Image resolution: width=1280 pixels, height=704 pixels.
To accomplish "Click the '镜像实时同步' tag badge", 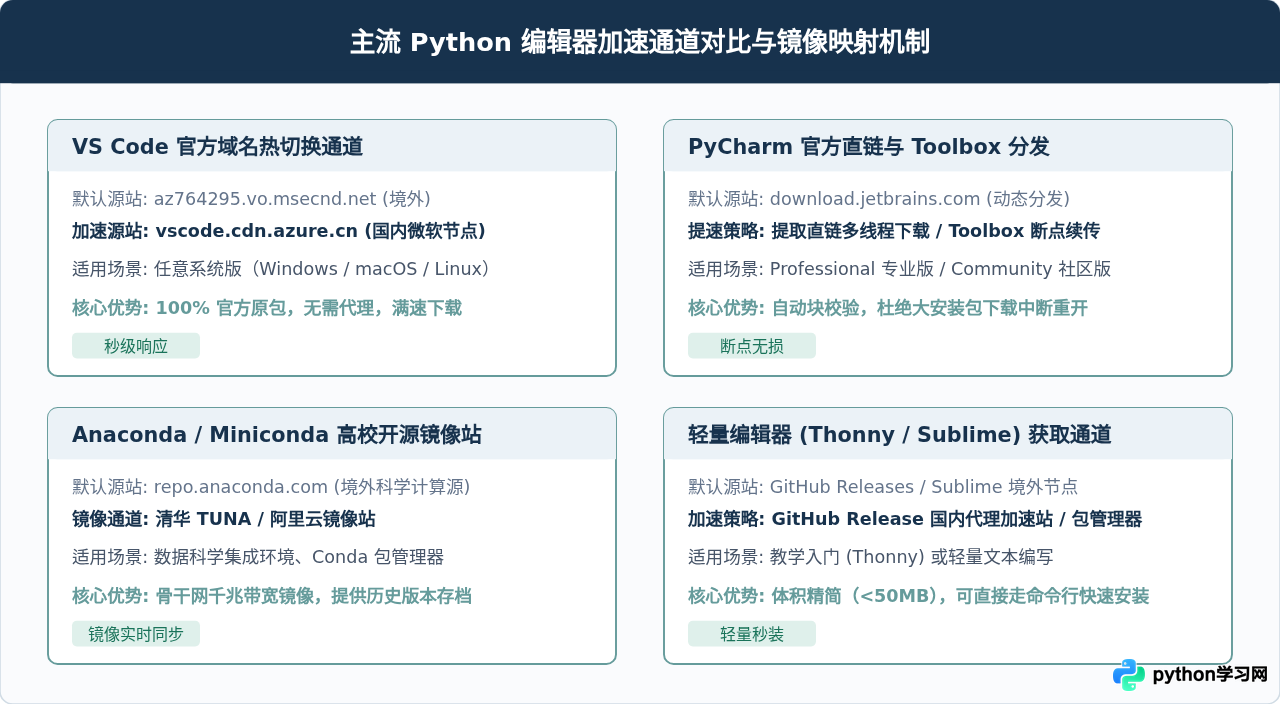I will [136, 634].
